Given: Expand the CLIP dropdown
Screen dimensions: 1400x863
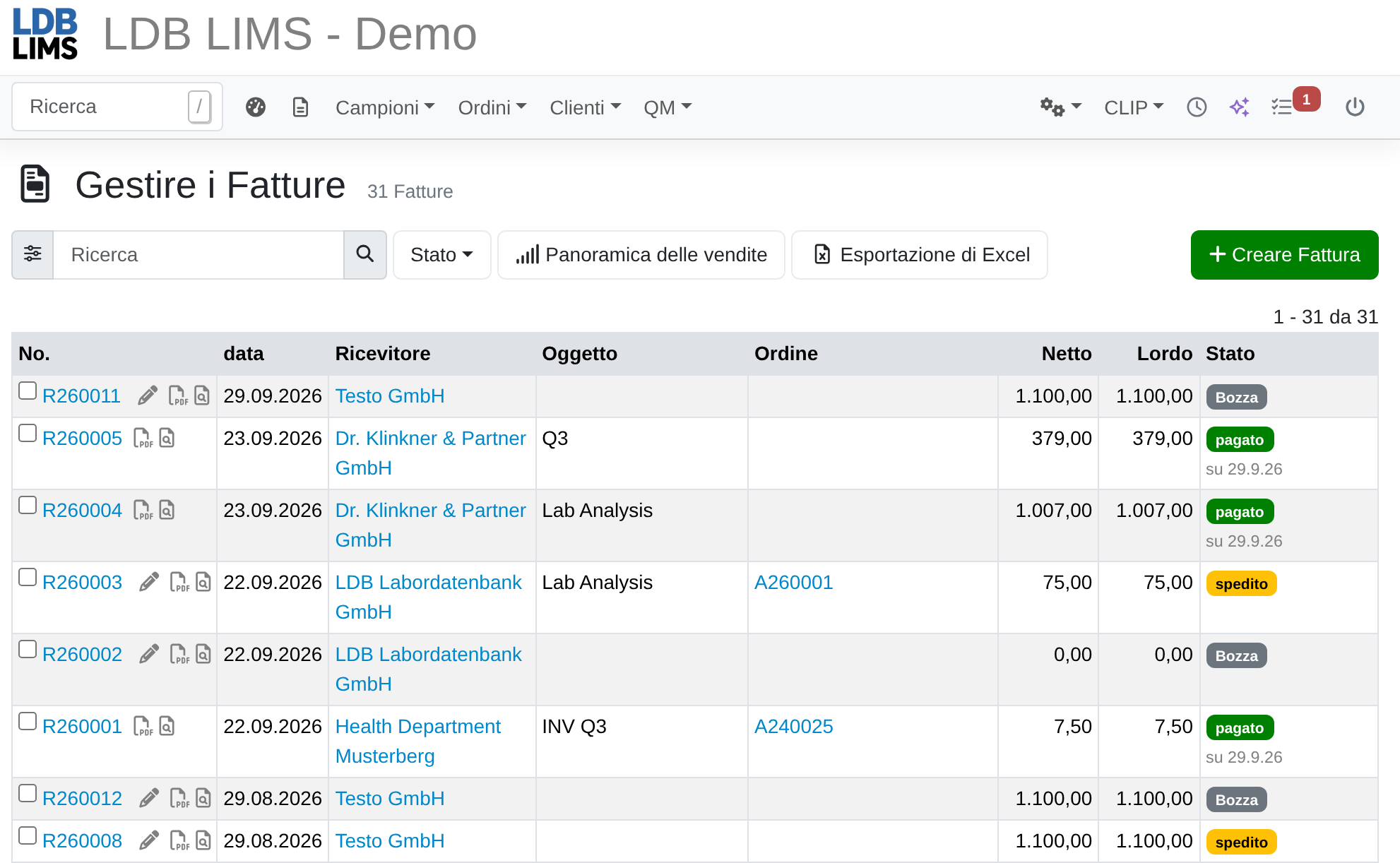Looking at the screenshot, I should click(x=1134, y=107).
